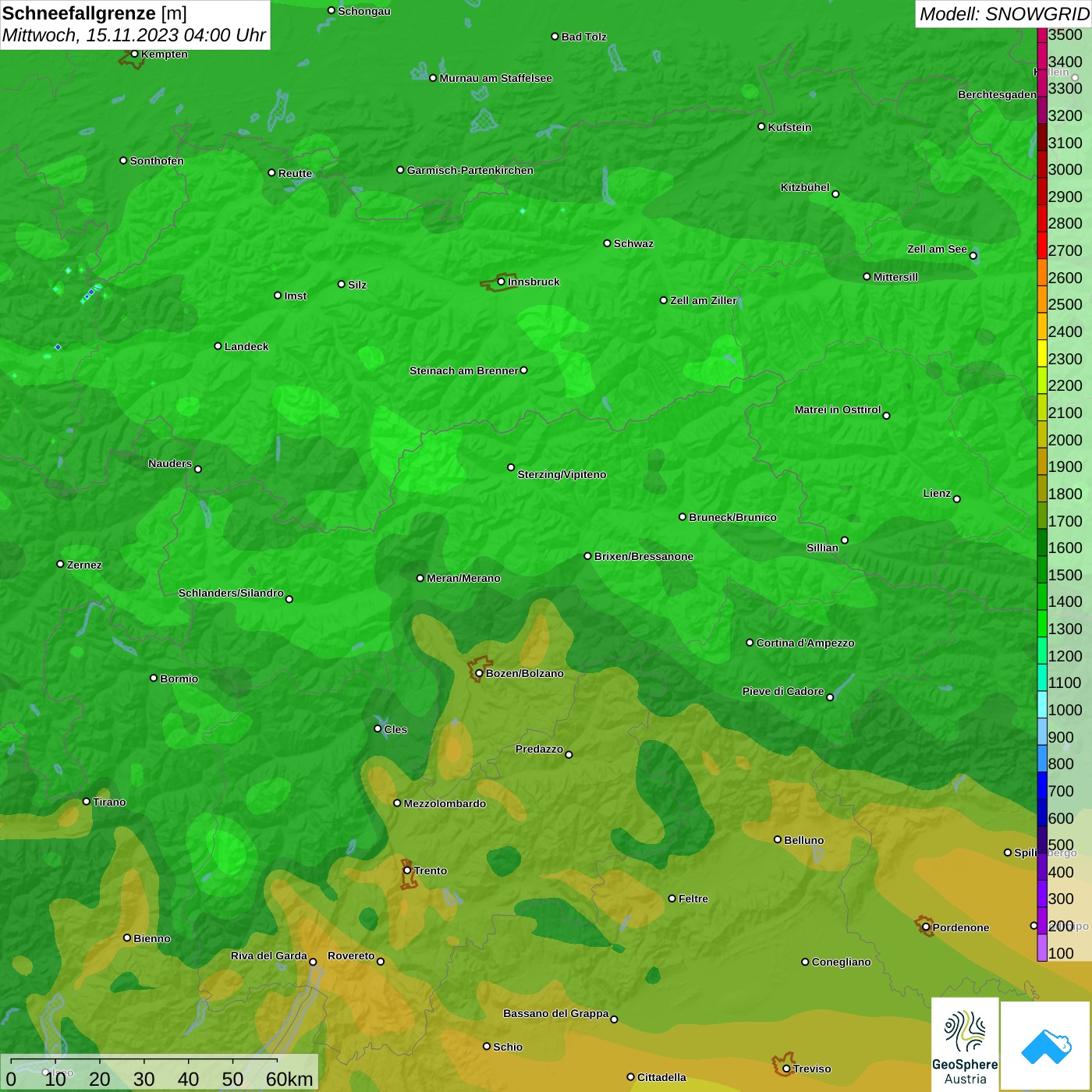
Task: Click the Lienz location dot
Action: coord(957,499)
